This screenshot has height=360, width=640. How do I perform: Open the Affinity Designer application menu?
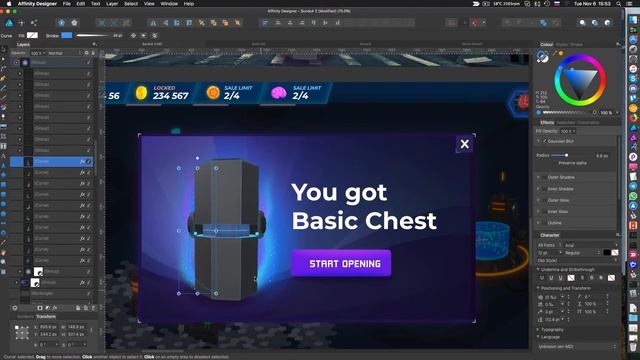coord(38,4)
